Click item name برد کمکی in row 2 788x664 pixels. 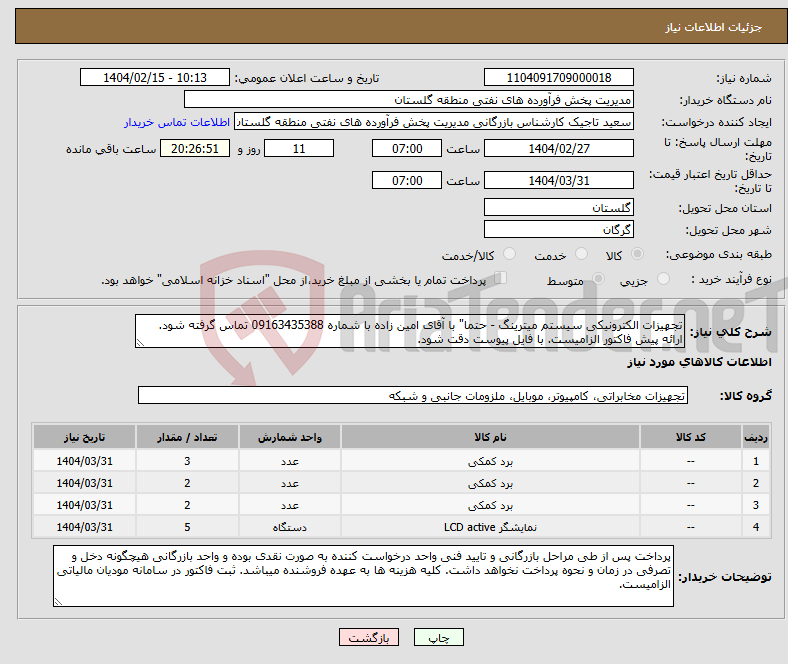pos(490,483)
